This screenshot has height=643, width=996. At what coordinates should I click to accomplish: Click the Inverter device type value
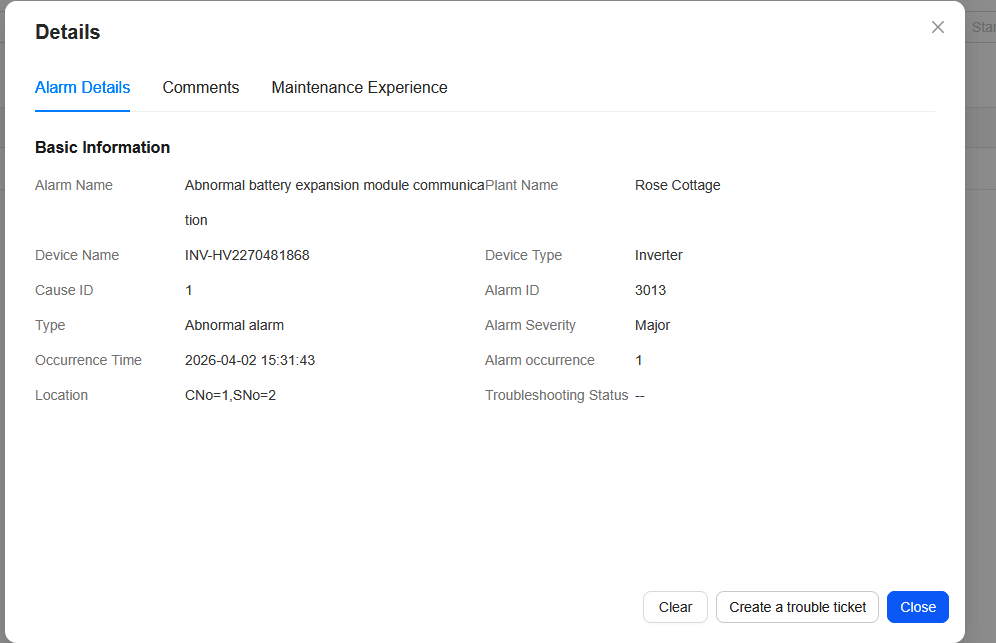[x=658, y=256]
